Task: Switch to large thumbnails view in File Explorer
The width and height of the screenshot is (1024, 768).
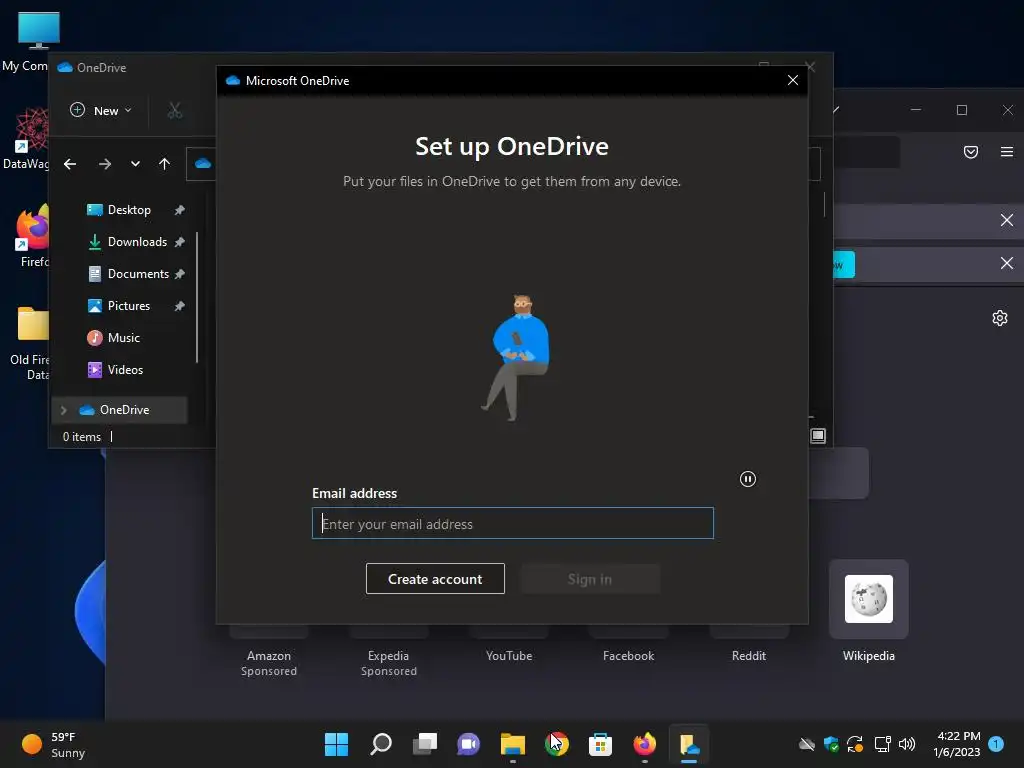Action: 818,436
